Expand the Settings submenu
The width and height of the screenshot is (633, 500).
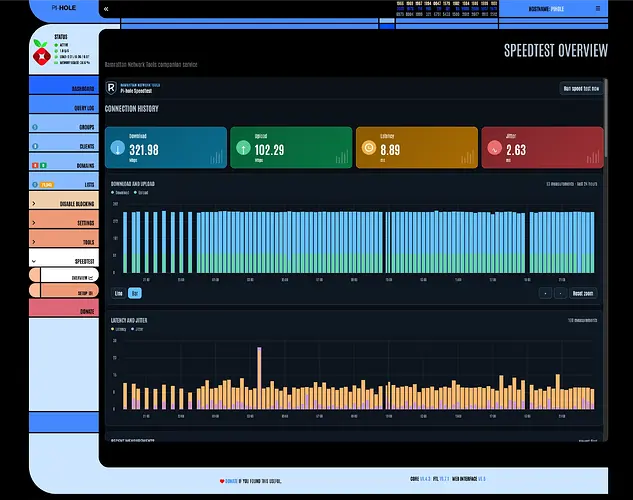64,220
